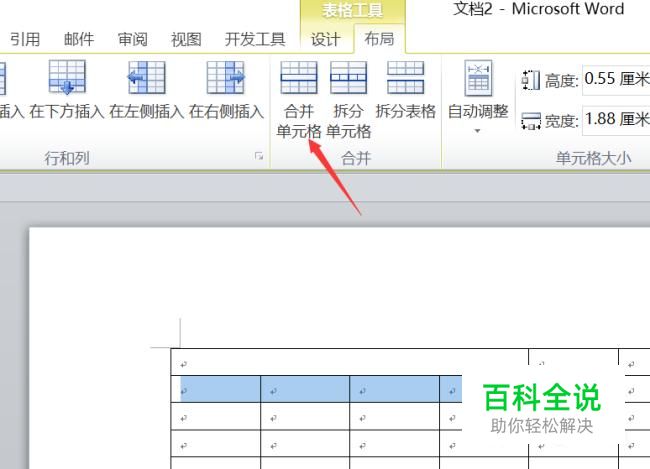Viewport: 650px width, 469px height.
Task: Edit the height field showing 0.55 厘米
Action: point(616,79)
